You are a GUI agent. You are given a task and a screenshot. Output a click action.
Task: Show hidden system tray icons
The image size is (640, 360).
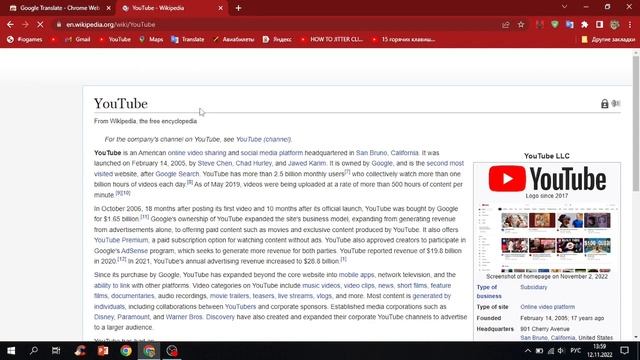click(x=528, y=351)
